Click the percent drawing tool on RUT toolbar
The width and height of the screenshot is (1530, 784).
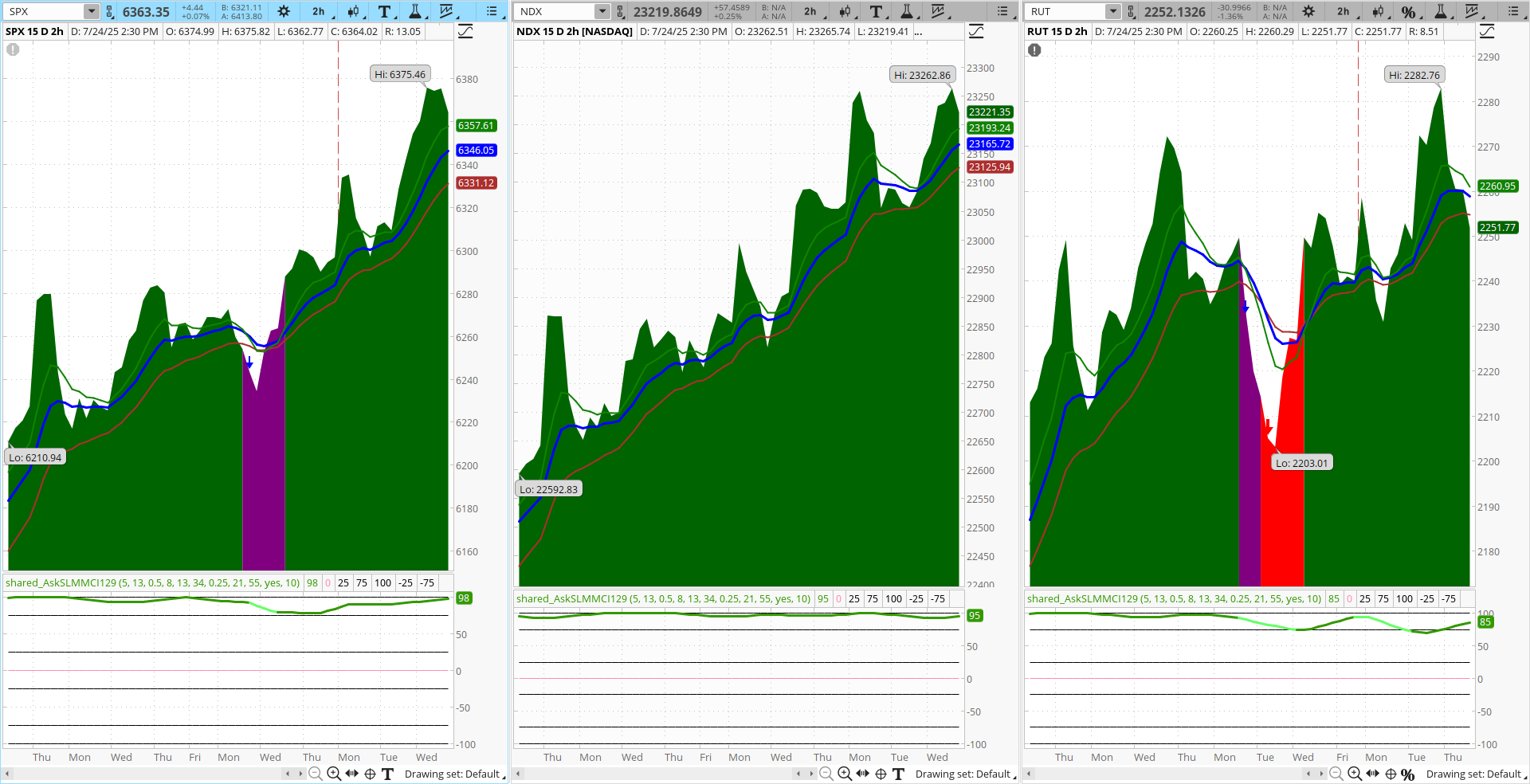click(1409, 11)
